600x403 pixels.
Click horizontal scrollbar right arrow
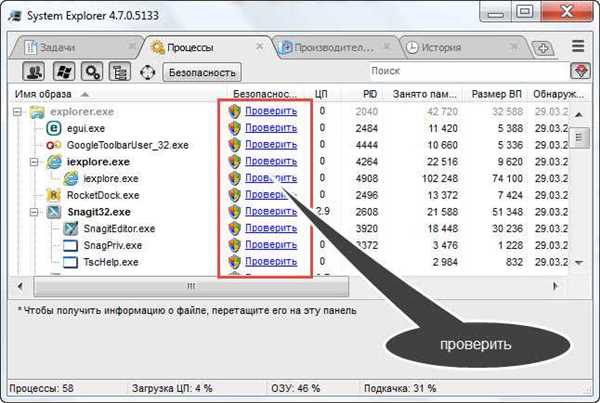pyautogui.click(x=555, y=286)
